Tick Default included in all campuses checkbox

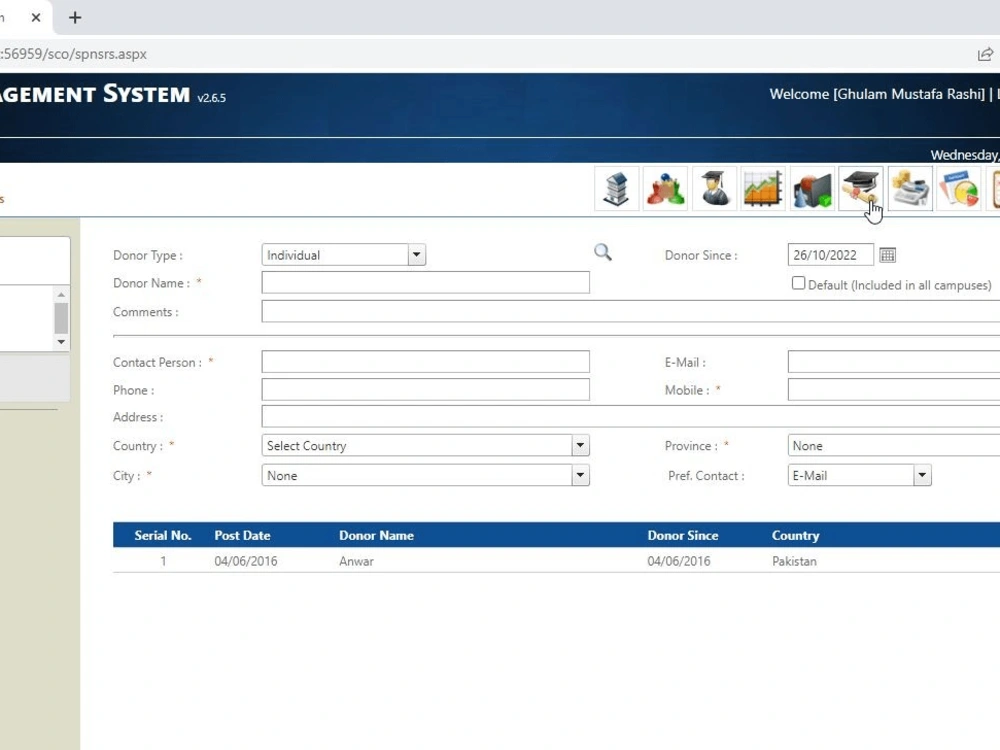click(798, 283)
